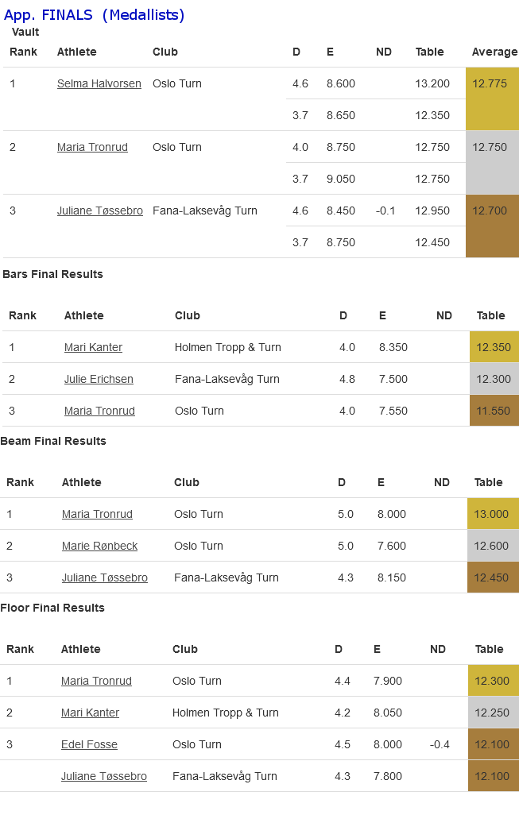519x815 pixels.
Task: Click App. FINALS (Medallists) heading
Action: point(94,15)
